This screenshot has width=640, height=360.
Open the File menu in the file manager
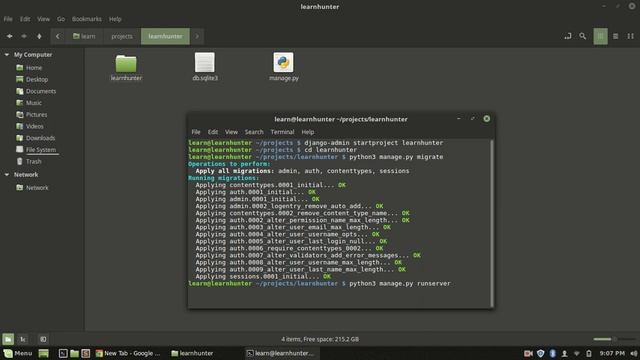pyautogui.click(x=8, y=19)
